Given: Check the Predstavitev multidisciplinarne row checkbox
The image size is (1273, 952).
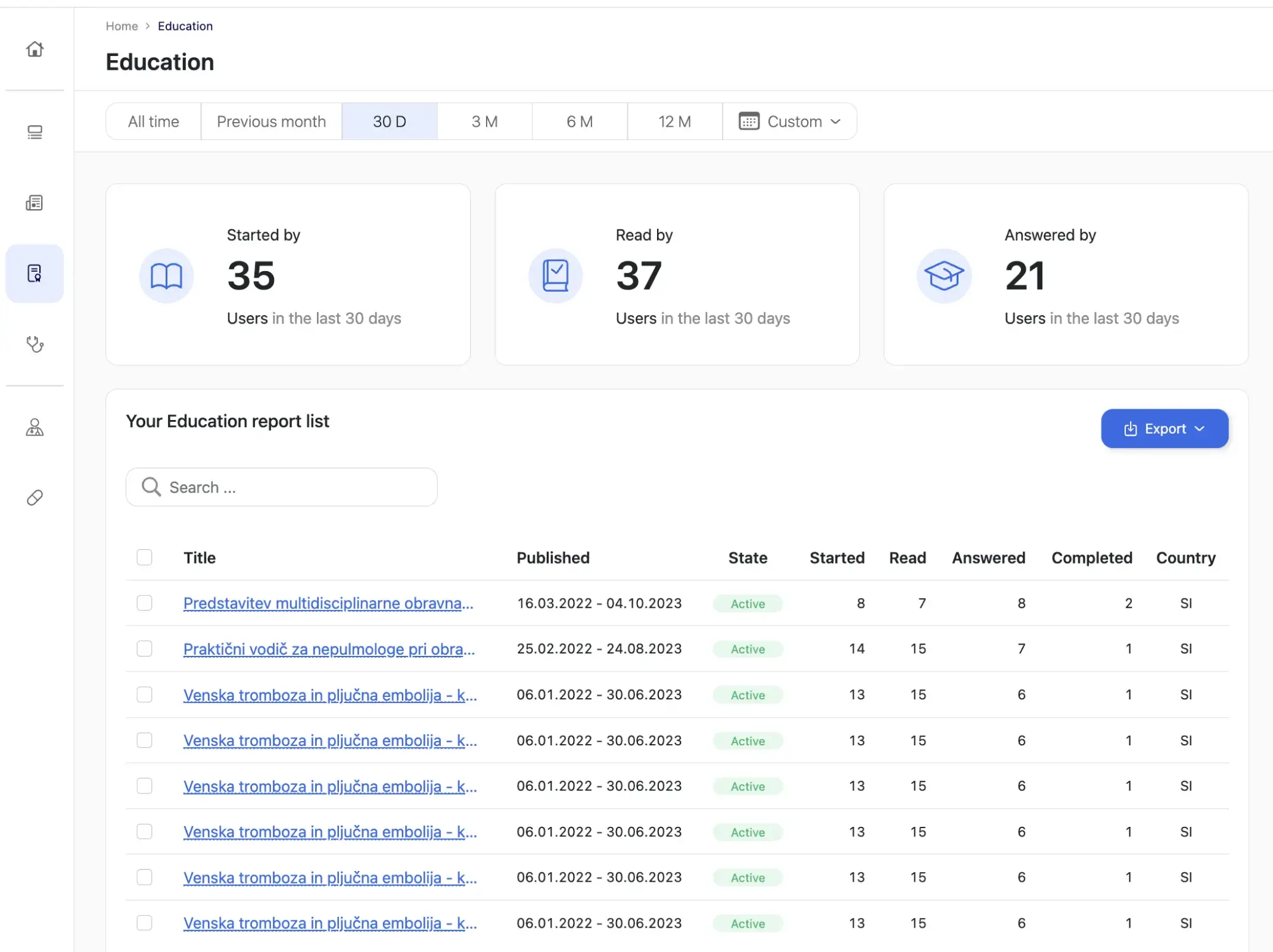Looking at the screenshot, I should coord(144,603).
